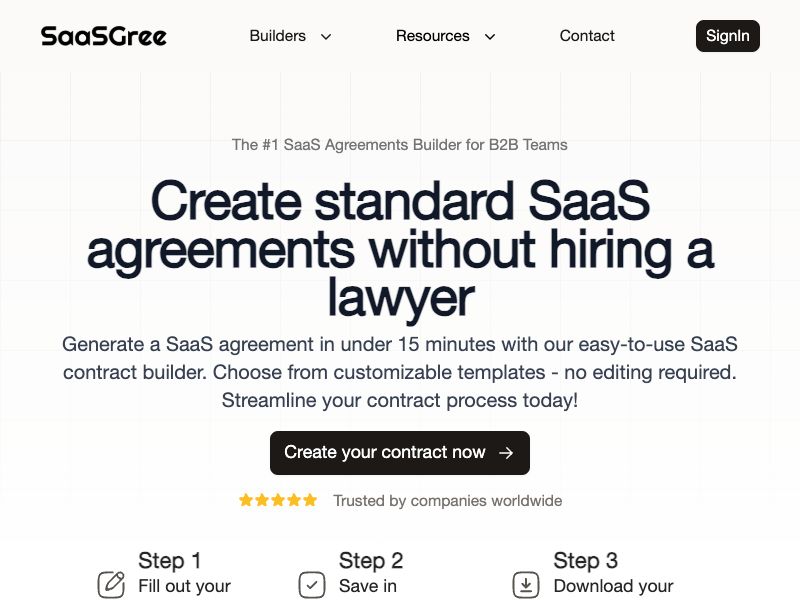Click the main headline about SaaS agreements

click(x=400, y=249)
